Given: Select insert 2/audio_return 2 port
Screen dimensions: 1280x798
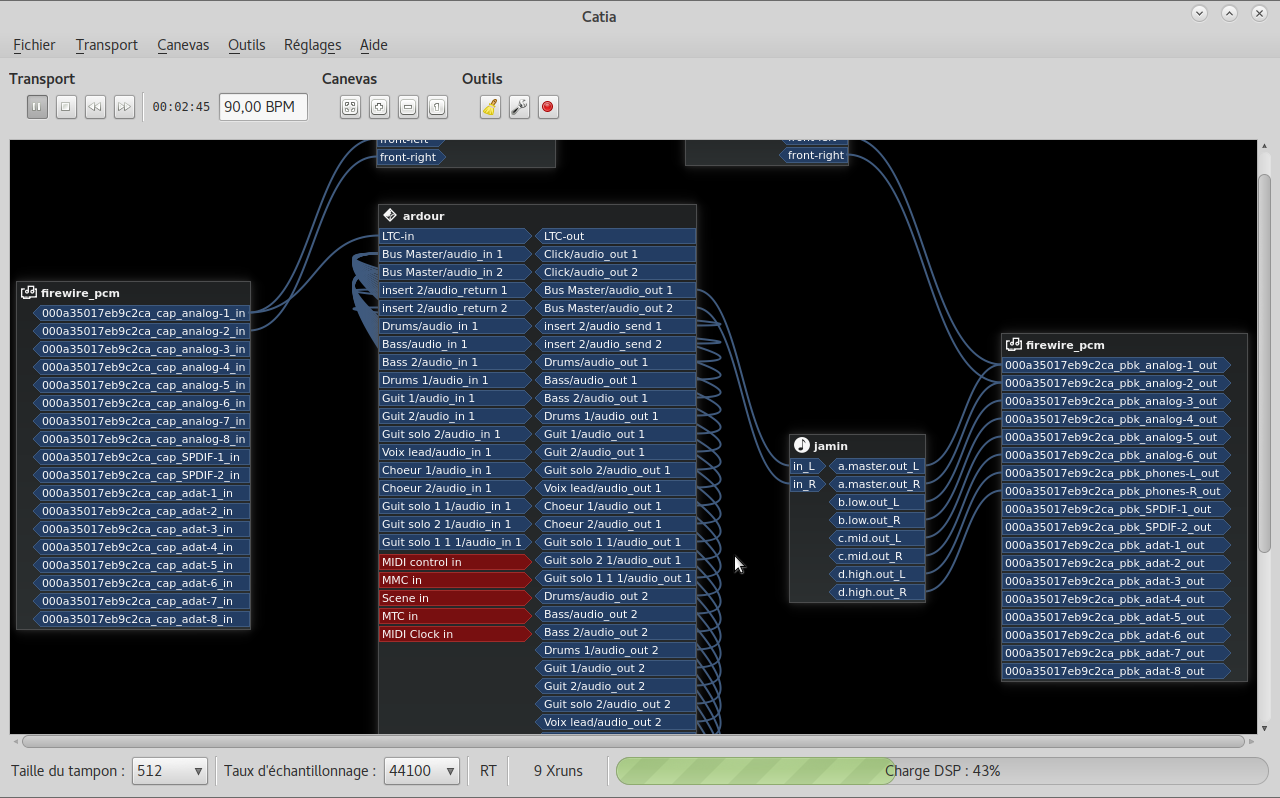Looking at the screenshot, I should coord(455,308).
